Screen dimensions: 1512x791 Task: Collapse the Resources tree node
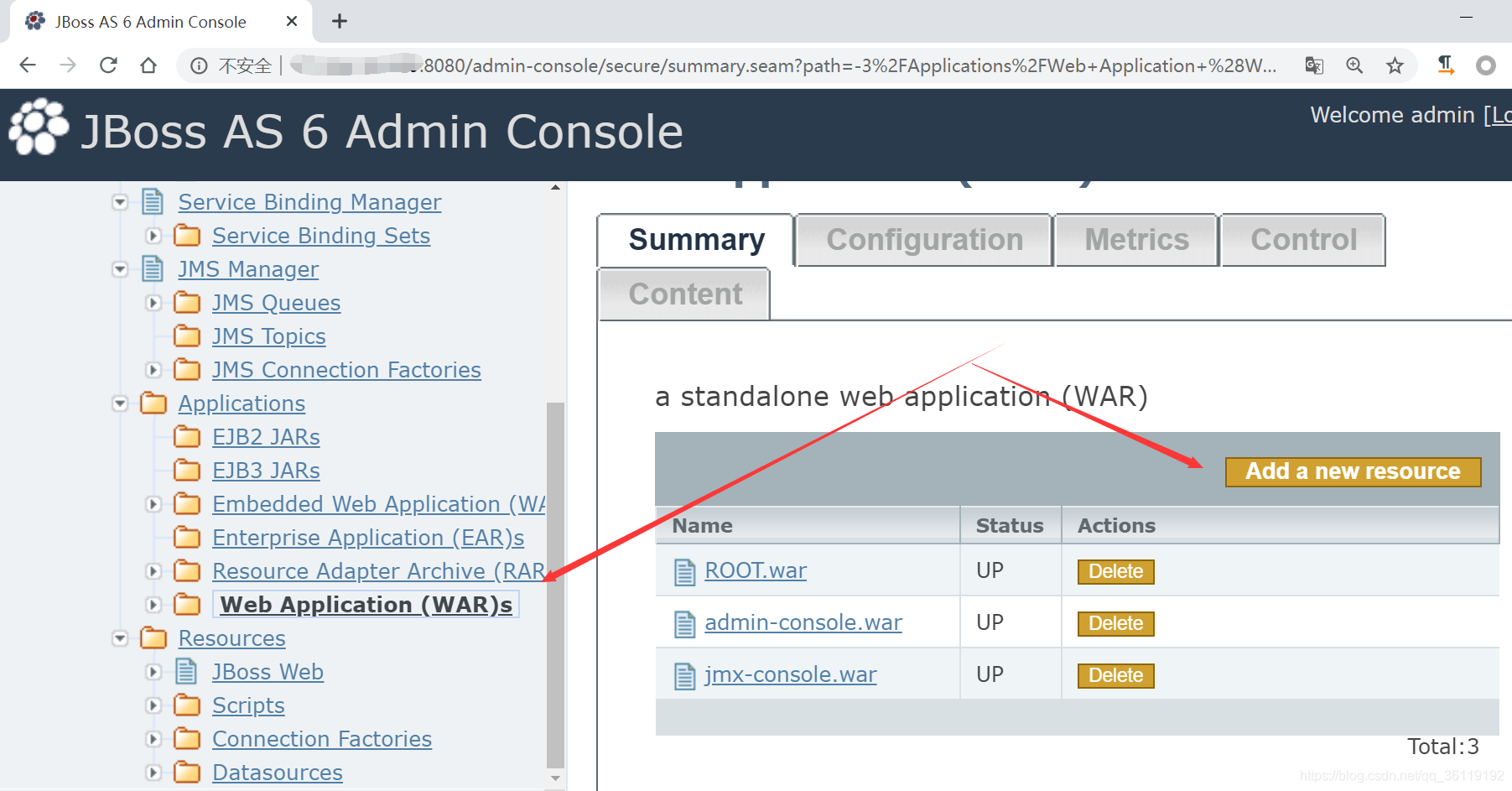[x=120, y=638]
